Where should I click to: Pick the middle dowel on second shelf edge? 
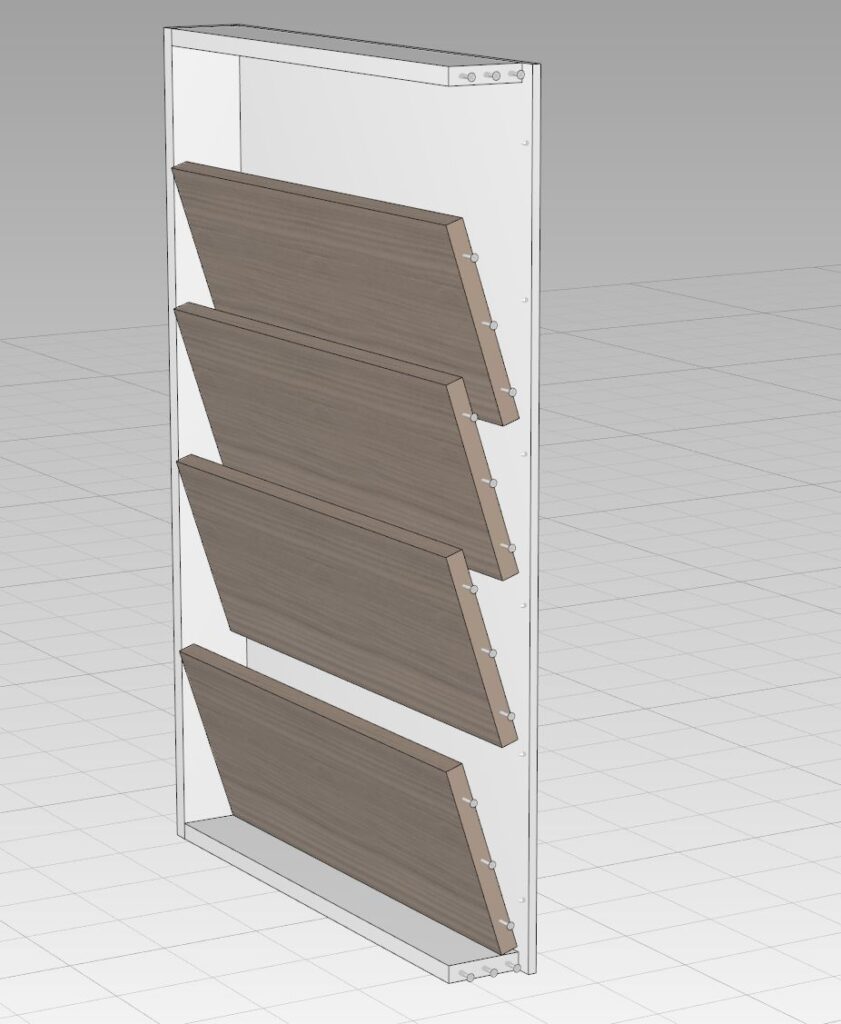491,483
